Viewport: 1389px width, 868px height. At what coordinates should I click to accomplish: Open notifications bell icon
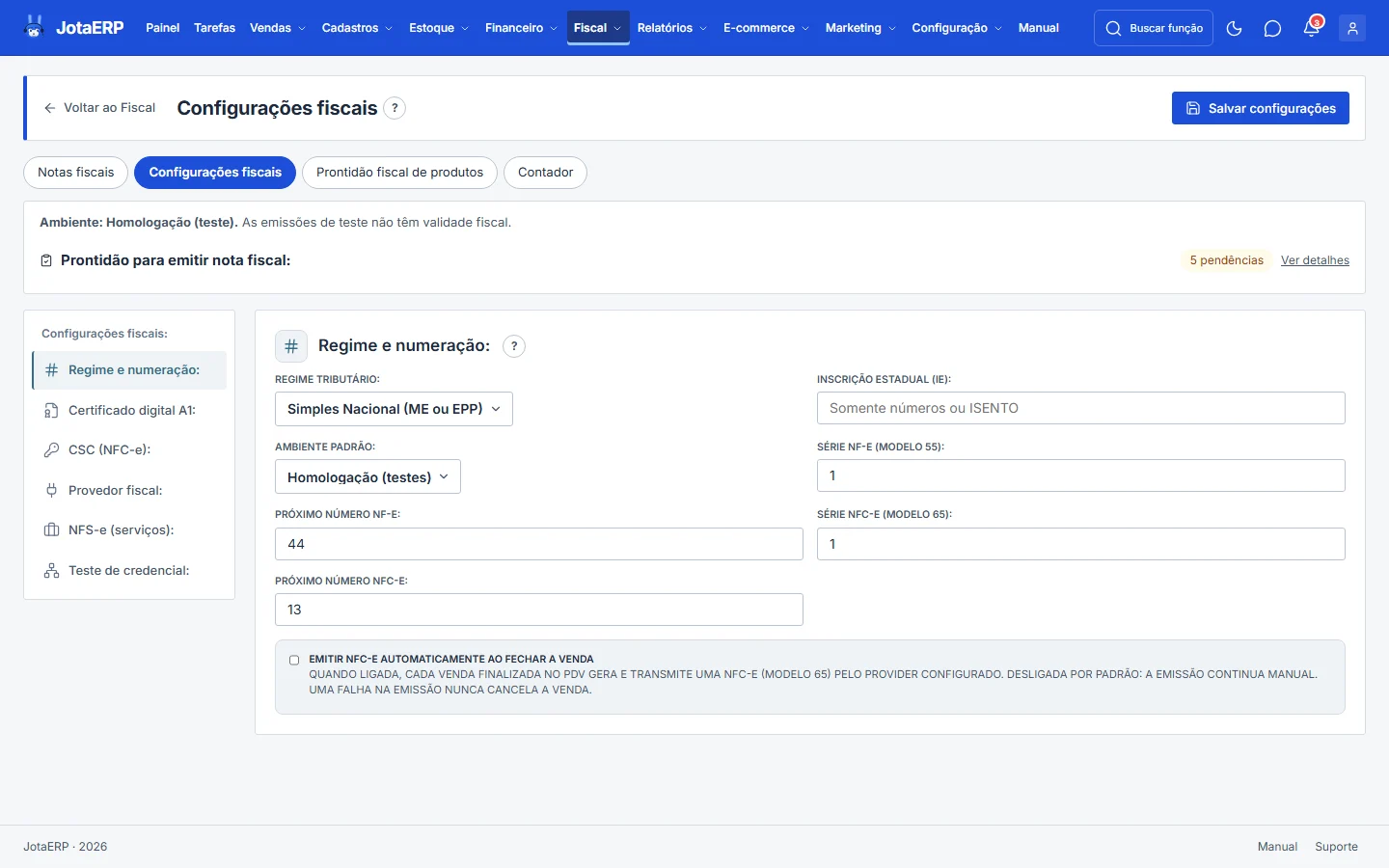[1312, 28]
